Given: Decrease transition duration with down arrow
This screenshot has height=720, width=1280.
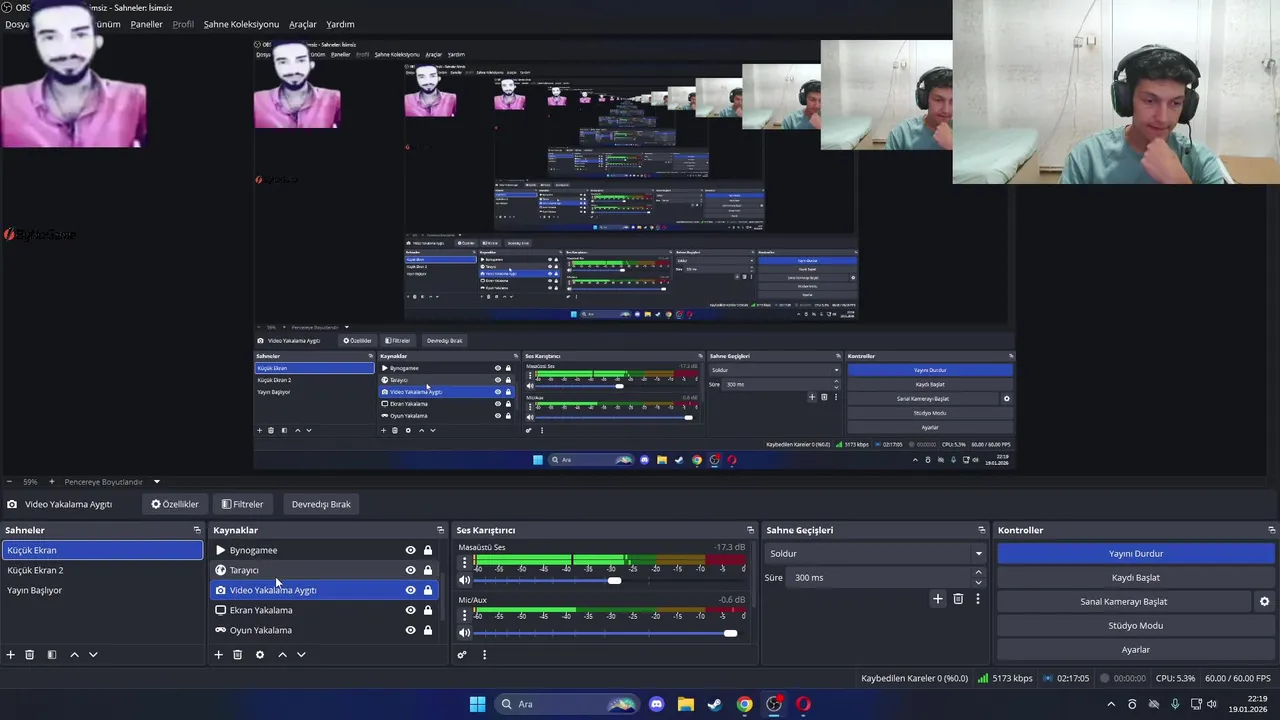Looking at the screenshot, I should 978,583.
